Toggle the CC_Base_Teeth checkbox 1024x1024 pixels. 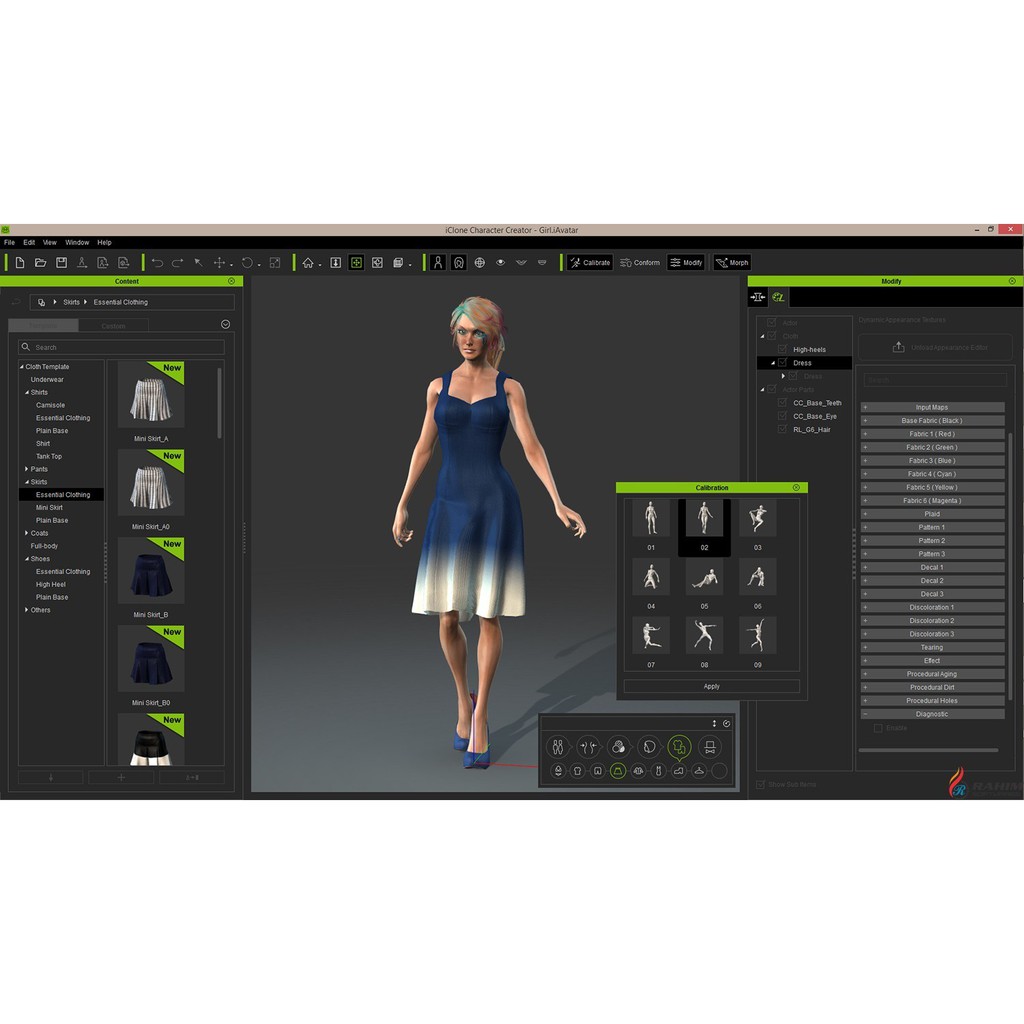coord(782,403)
